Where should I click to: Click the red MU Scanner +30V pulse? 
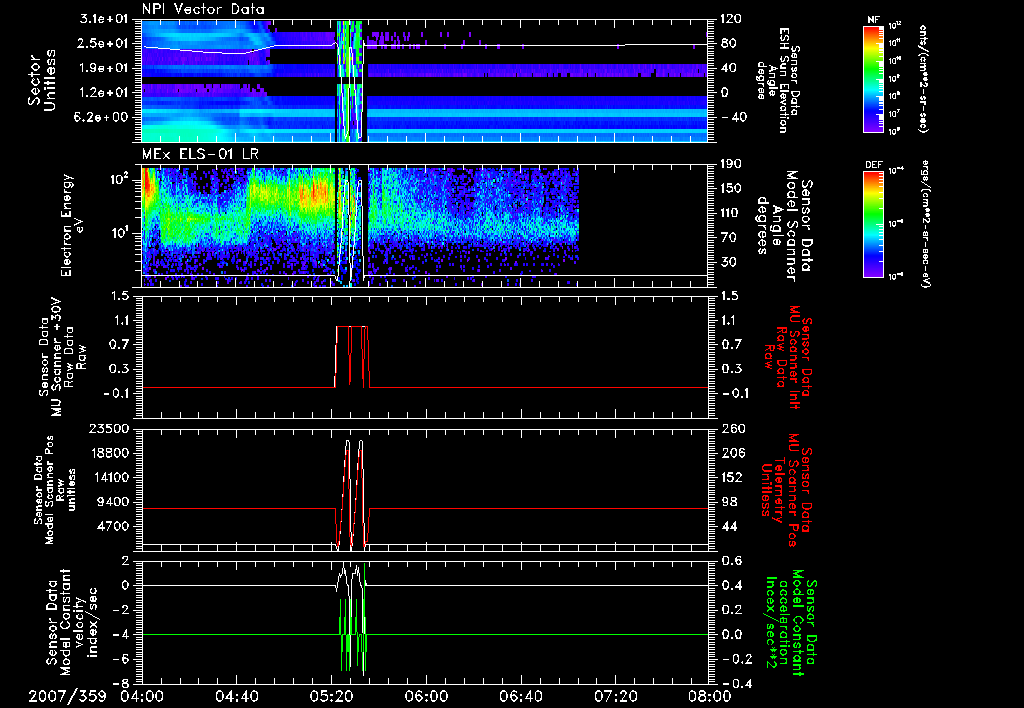coord(352,357)
